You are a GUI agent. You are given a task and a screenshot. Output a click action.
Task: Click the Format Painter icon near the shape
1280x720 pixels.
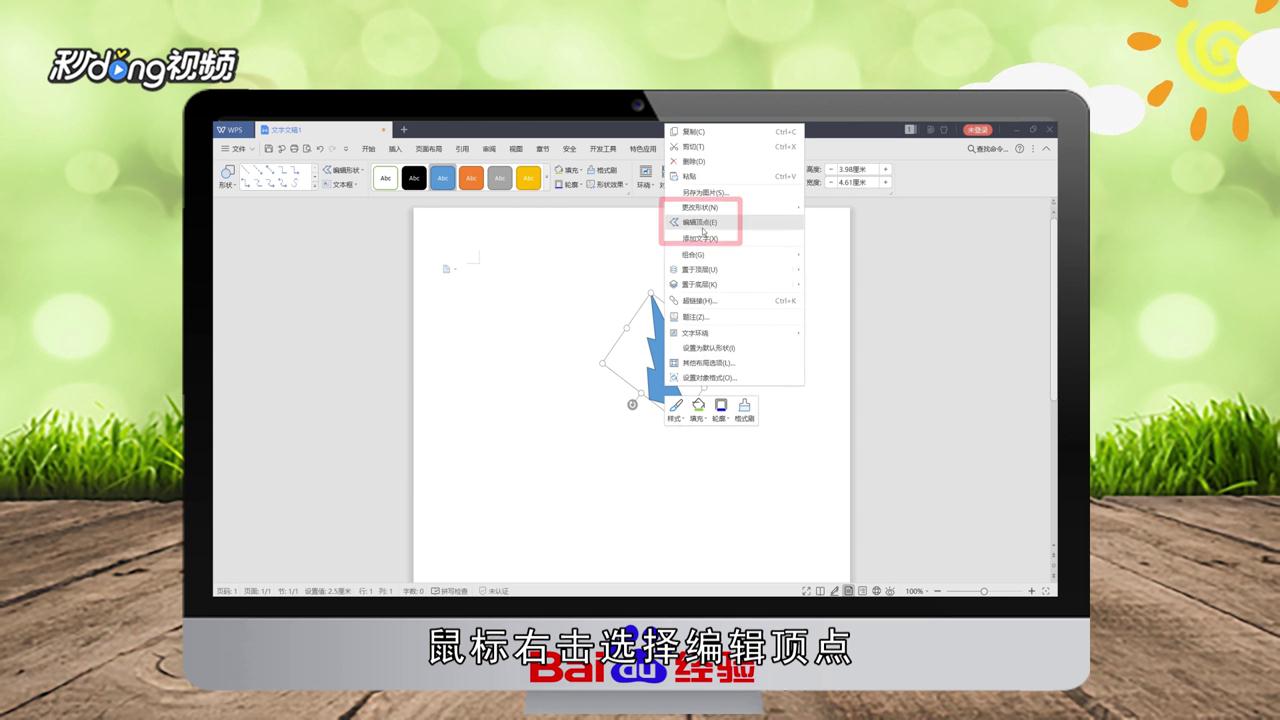tap(744, 405)
